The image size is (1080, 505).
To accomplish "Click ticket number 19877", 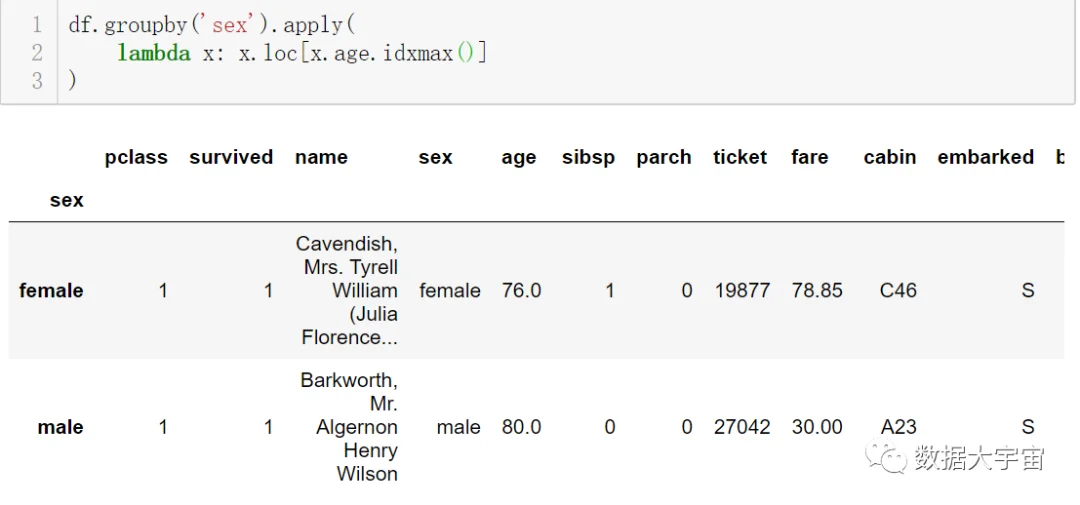I will pos(742,291).
